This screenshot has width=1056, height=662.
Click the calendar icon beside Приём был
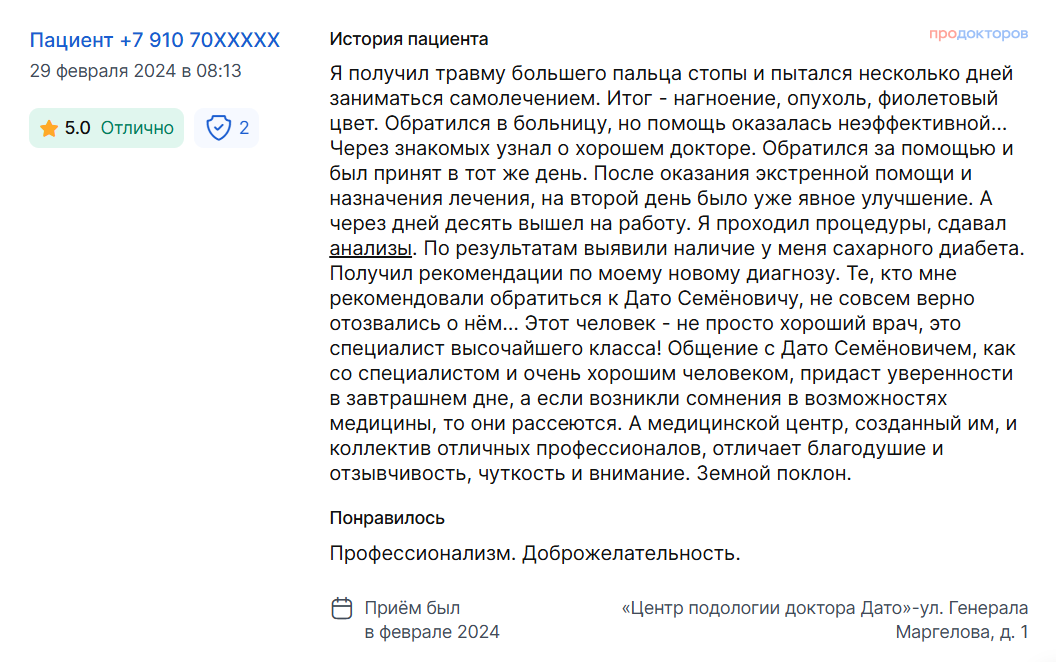click(341, 608)
